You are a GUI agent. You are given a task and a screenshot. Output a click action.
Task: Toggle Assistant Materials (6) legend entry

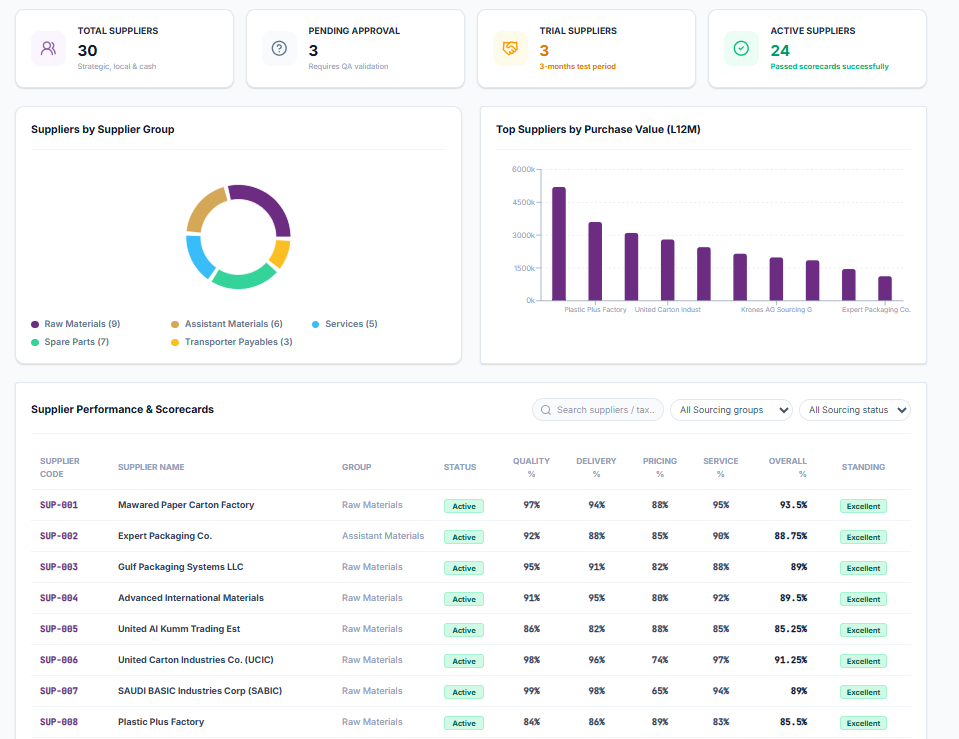(x=227, y=324)
